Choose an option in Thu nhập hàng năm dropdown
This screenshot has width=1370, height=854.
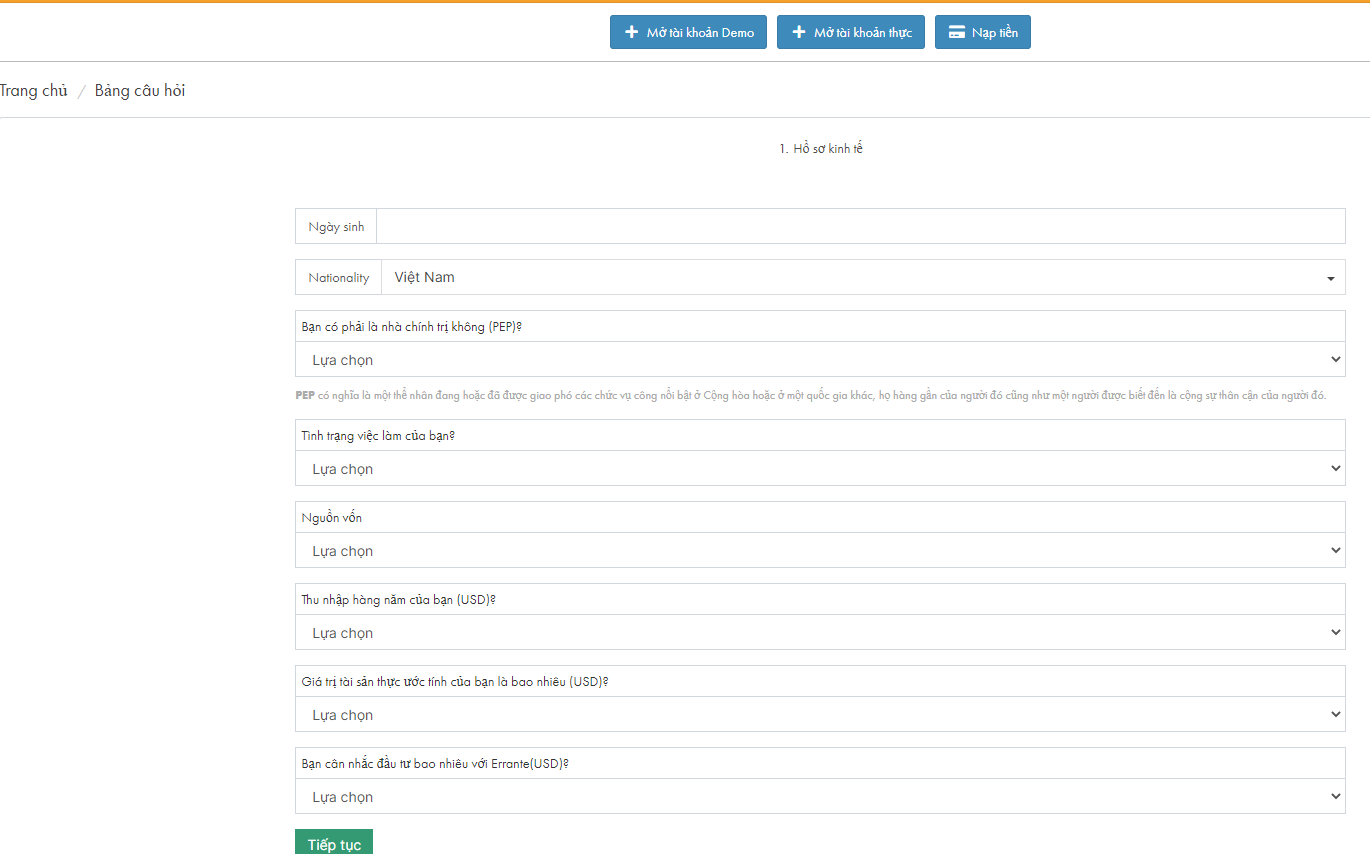coord(820,632)
